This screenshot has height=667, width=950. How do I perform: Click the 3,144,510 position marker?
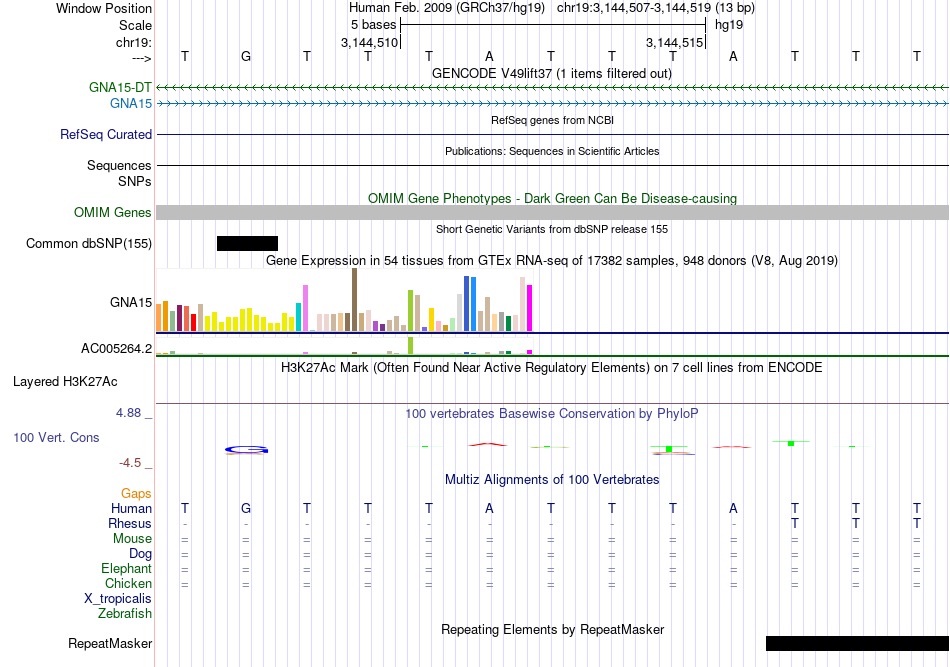tap(370, 42)
